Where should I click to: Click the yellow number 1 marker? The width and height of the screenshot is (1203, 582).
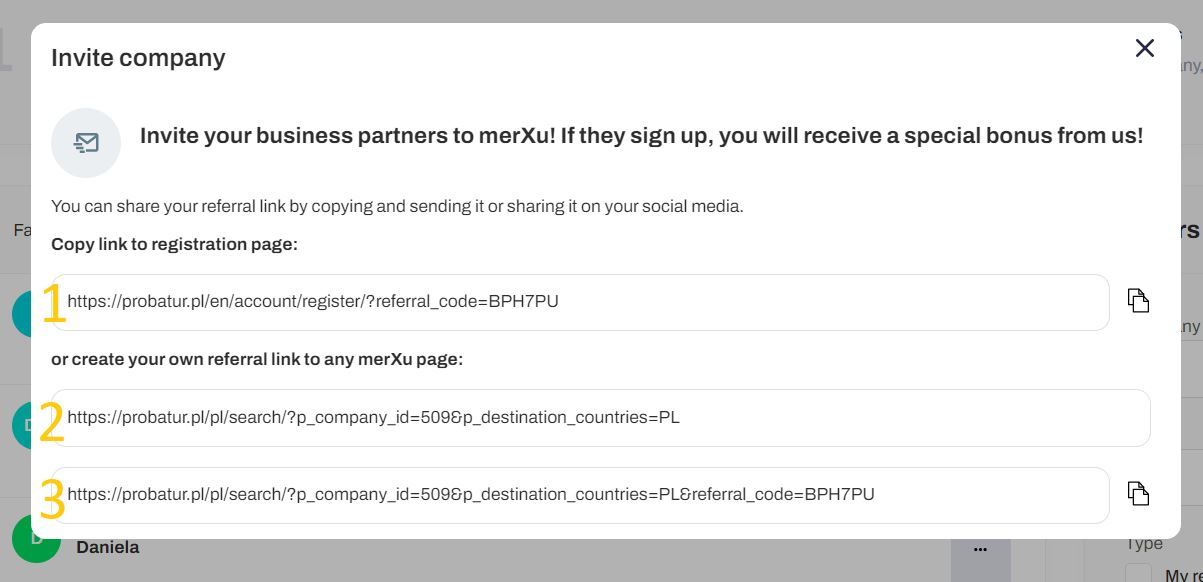click(53, 304)
